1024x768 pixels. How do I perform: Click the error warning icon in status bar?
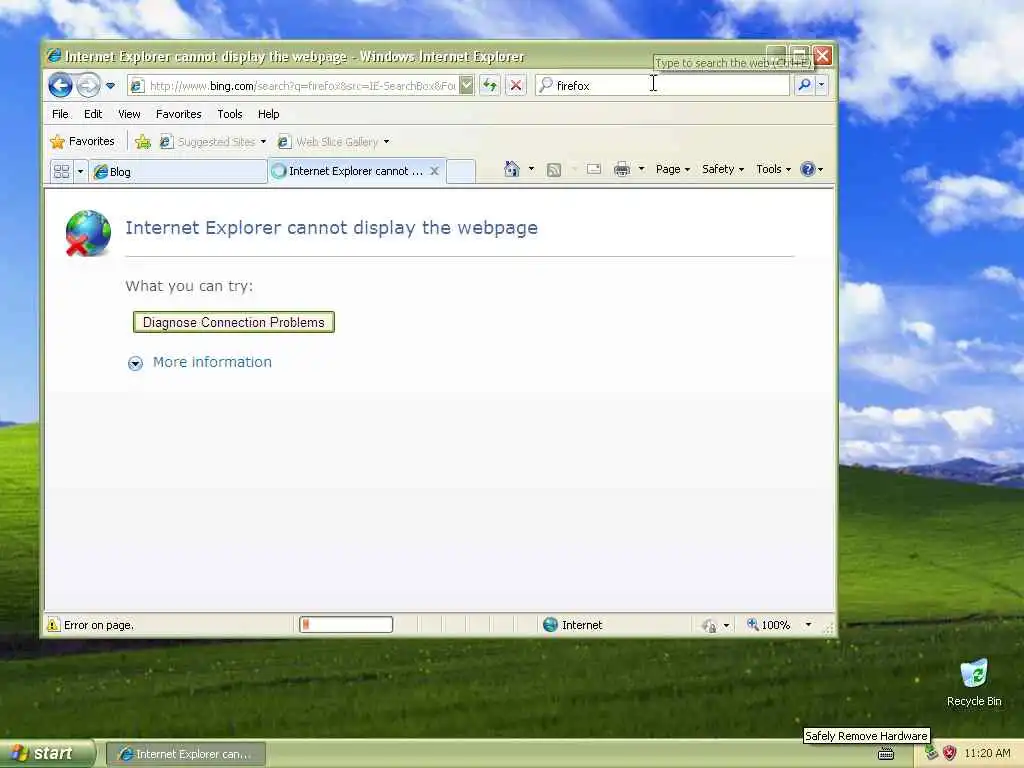tap(54, 625)
